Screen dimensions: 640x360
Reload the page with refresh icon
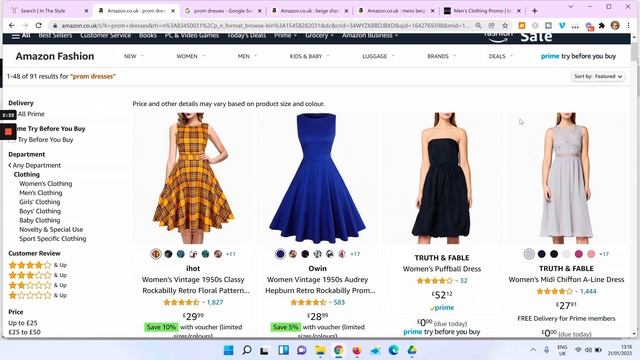point(38,25)
